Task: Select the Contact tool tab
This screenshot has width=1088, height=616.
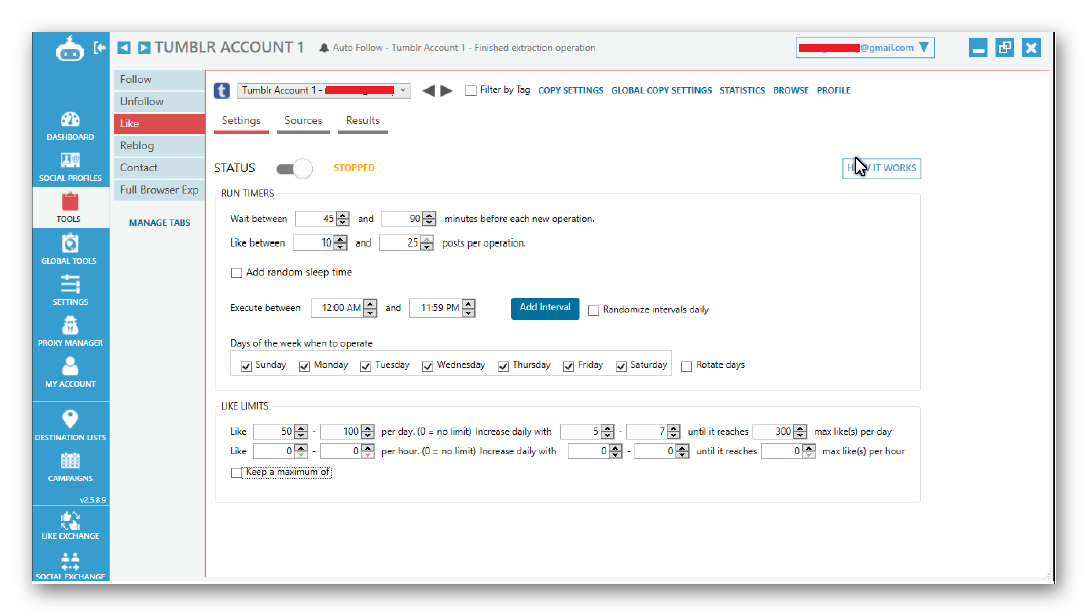Action: point(159,168)
